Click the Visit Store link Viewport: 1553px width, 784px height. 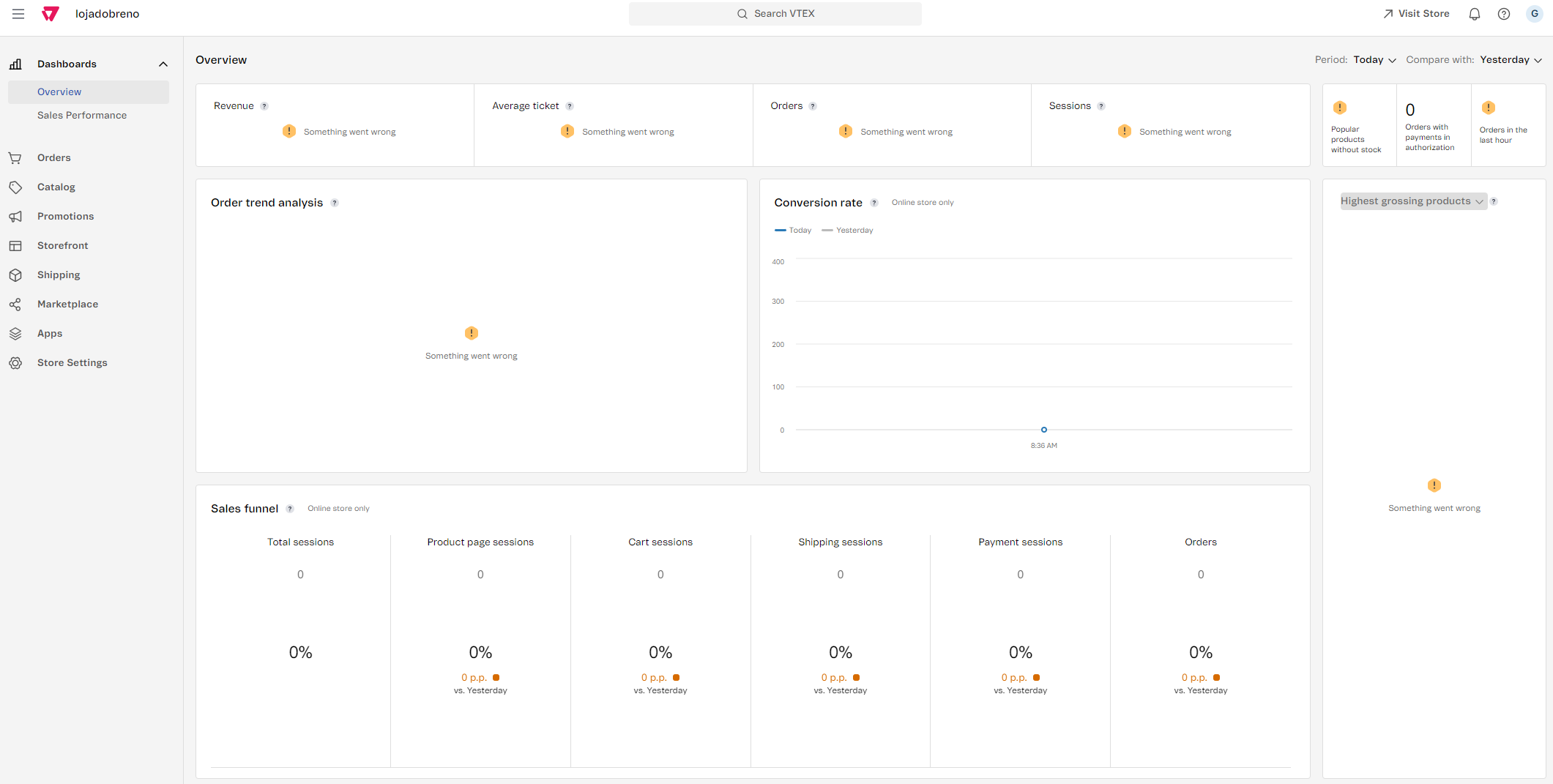tap(1416, 14)
